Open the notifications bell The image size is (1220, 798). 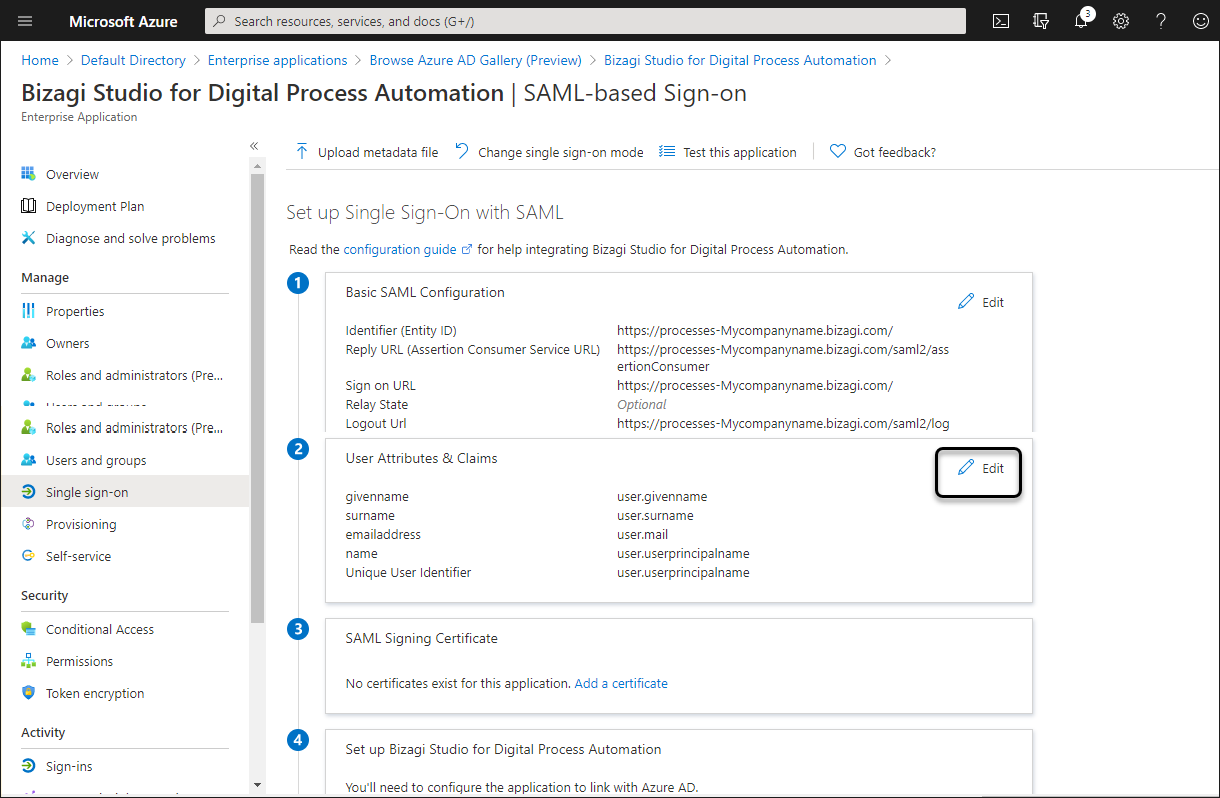(1081, 21)
